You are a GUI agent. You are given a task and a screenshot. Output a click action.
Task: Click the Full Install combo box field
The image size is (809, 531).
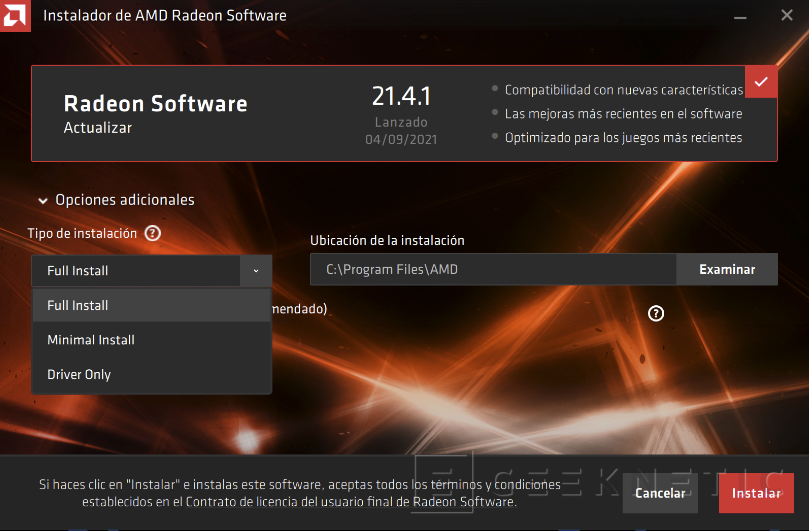(135, 271)
